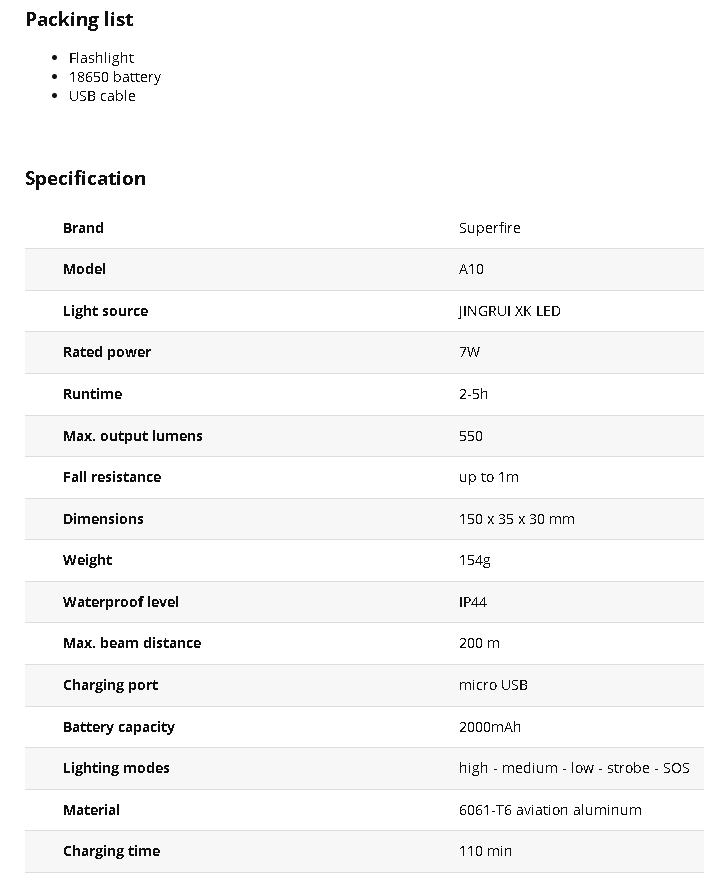This screenshot has height=880, width=704.
Task: Click the 2-5h runtime value
Action: 473,394
